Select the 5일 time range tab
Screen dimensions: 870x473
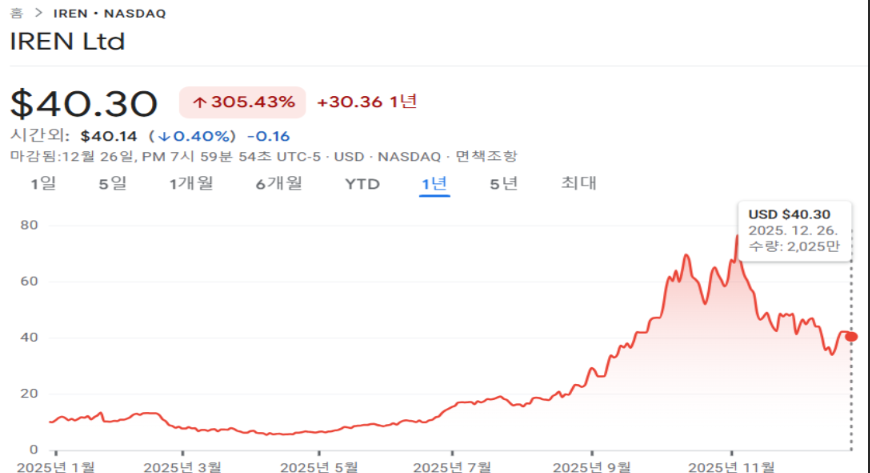(x=113, y=183)
